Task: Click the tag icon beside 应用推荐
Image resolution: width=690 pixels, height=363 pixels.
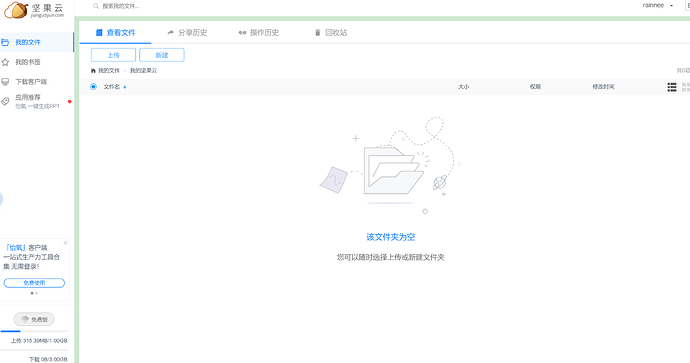Action: 5,101
